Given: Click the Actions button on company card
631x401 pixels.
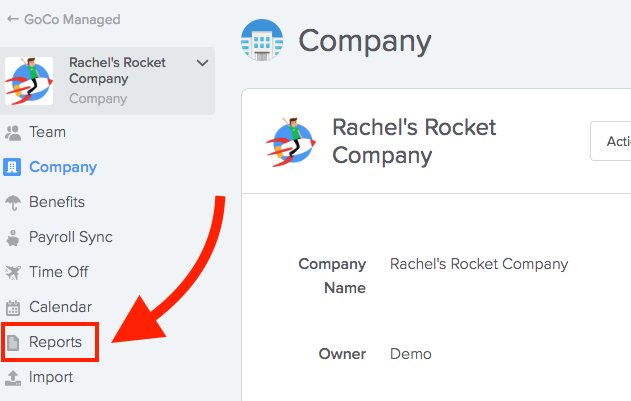Looking at the screenshot, I should point(611,141).
